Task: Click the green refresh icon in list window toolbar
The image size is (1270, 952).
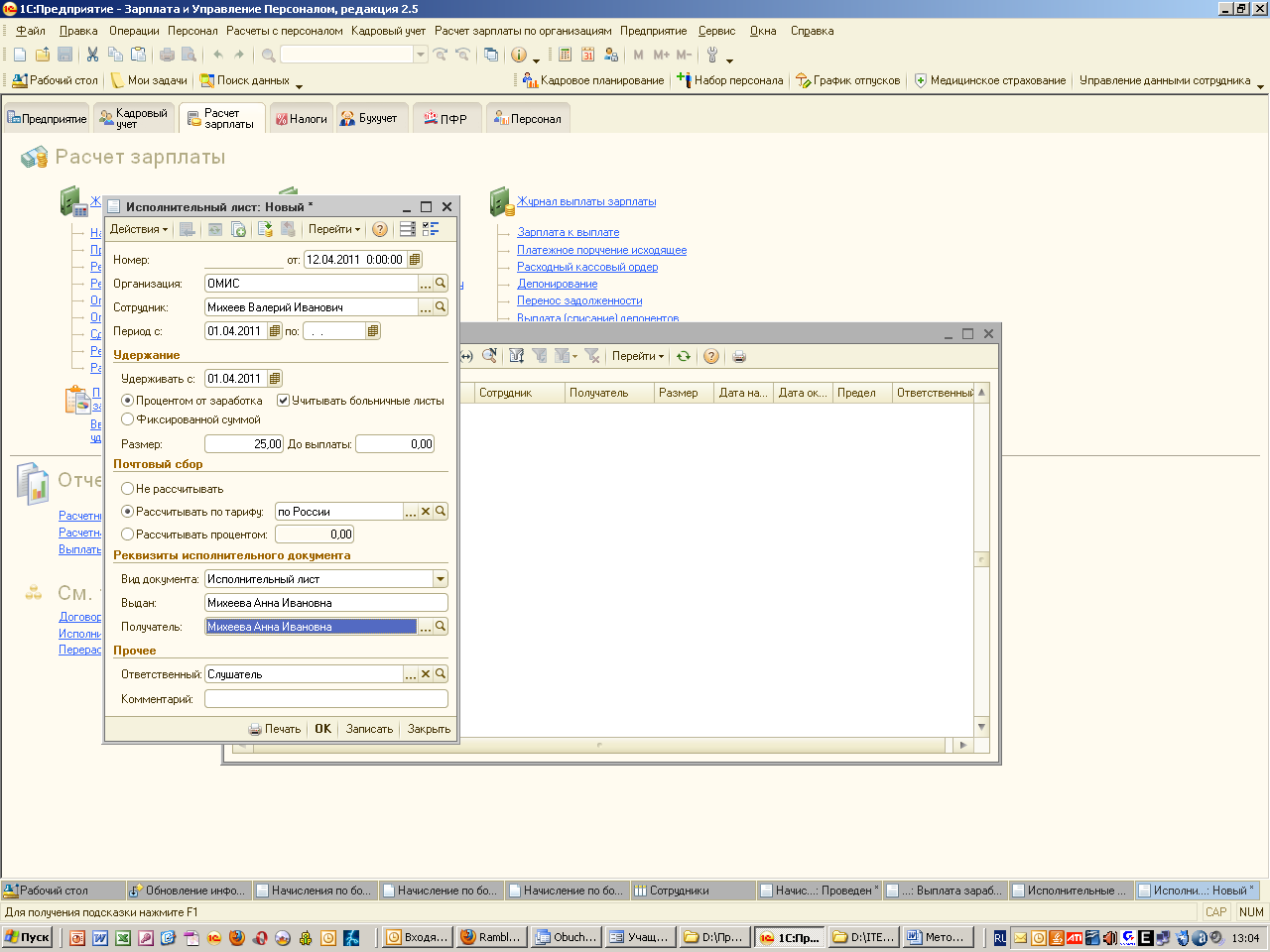Action: (x=683, y=356)
